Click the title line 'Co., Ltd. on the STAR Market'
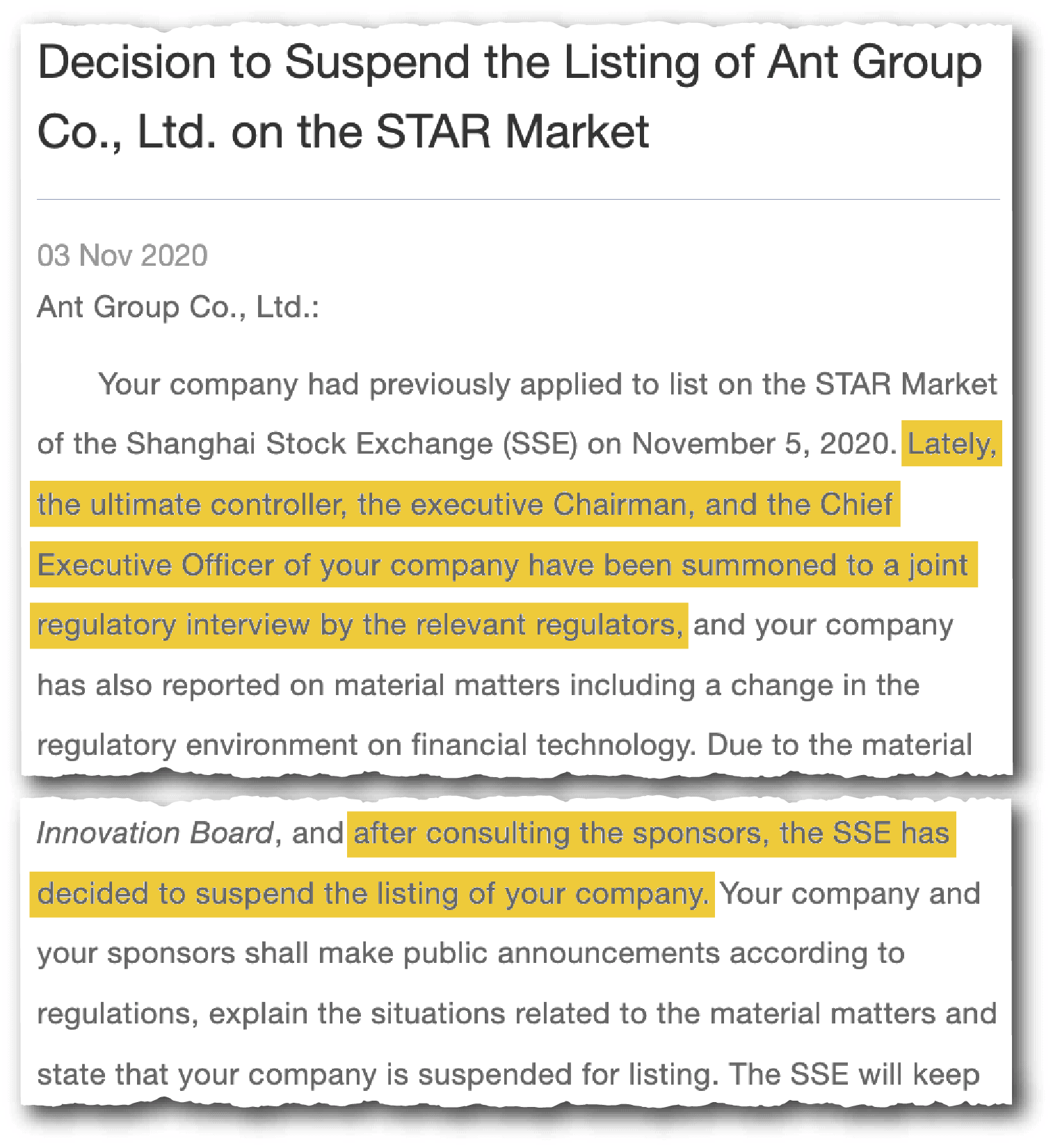Viewport: 1053px width, 1148px height. (x=343, y=132)
